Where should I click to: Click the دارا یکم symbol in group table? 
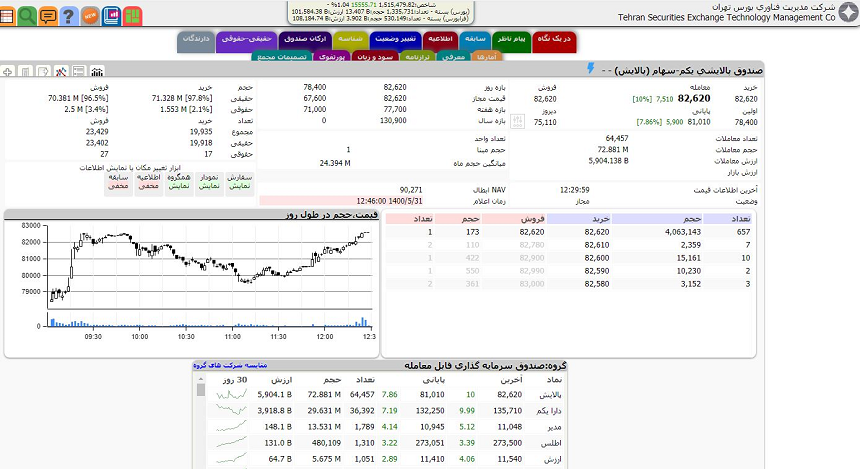tap(536, 410)
